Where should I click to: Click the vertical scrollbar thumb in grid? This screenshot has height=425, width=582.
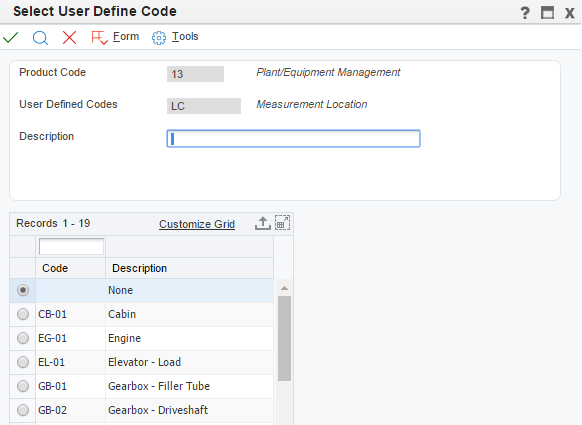pos(284,338)
